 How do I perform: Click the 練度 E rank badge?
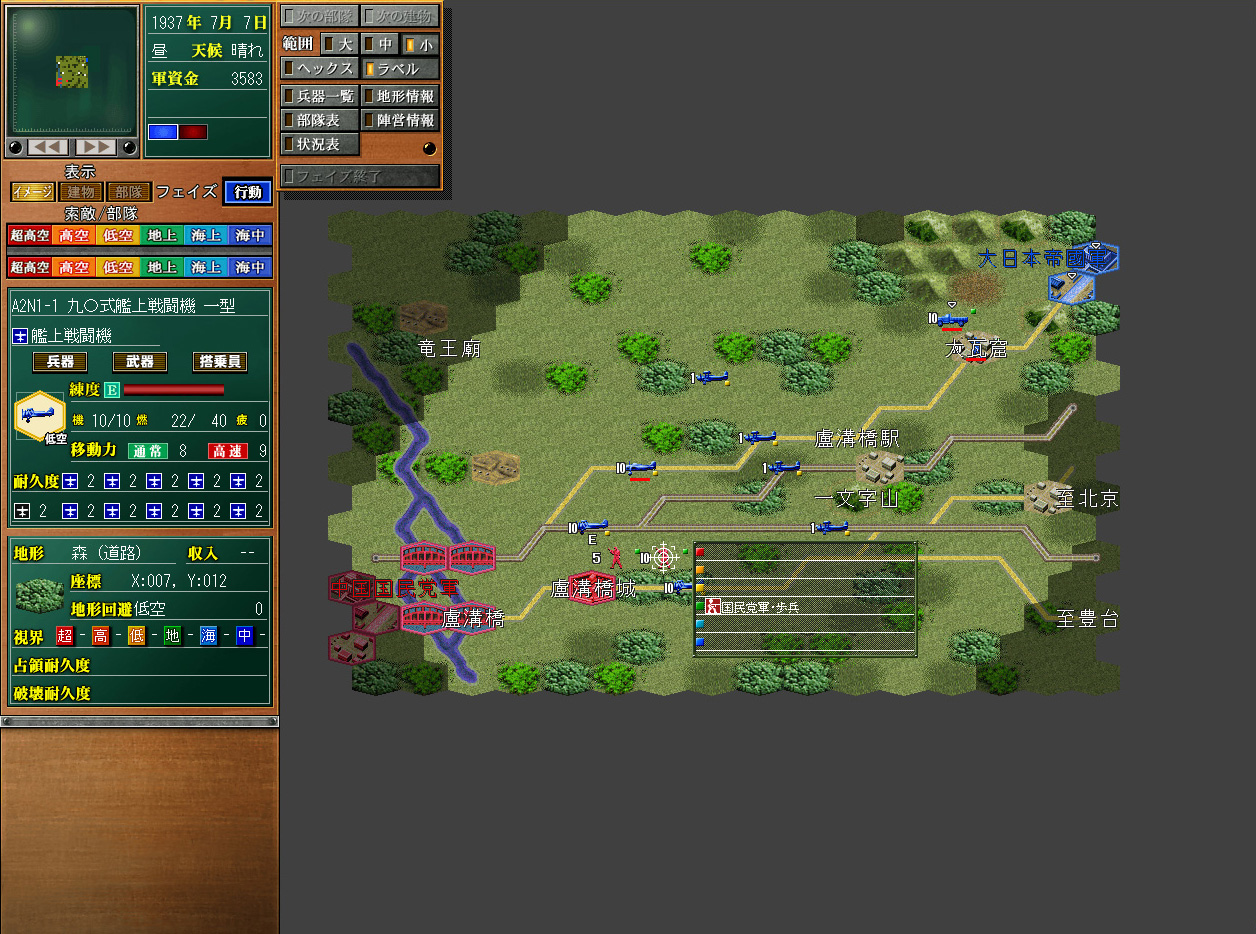pos(112,390)
